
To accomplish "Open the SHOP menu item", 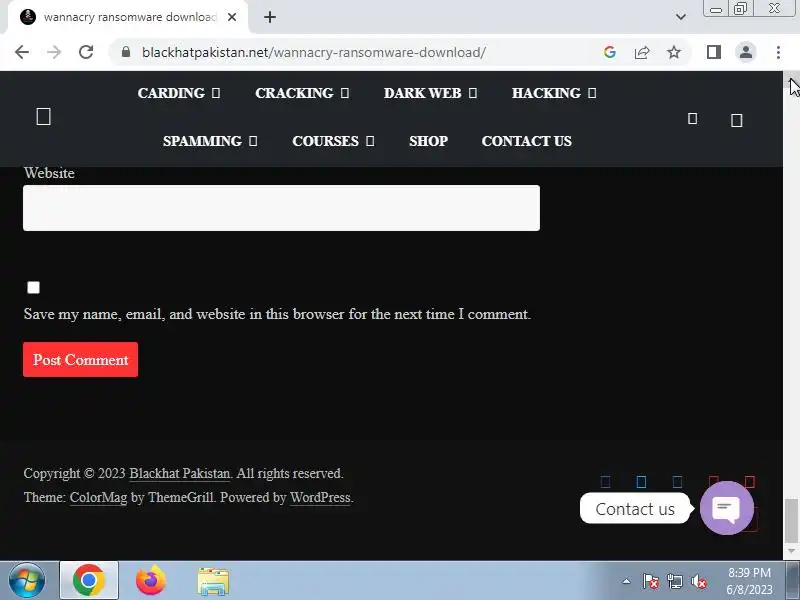I will (429, 141).
